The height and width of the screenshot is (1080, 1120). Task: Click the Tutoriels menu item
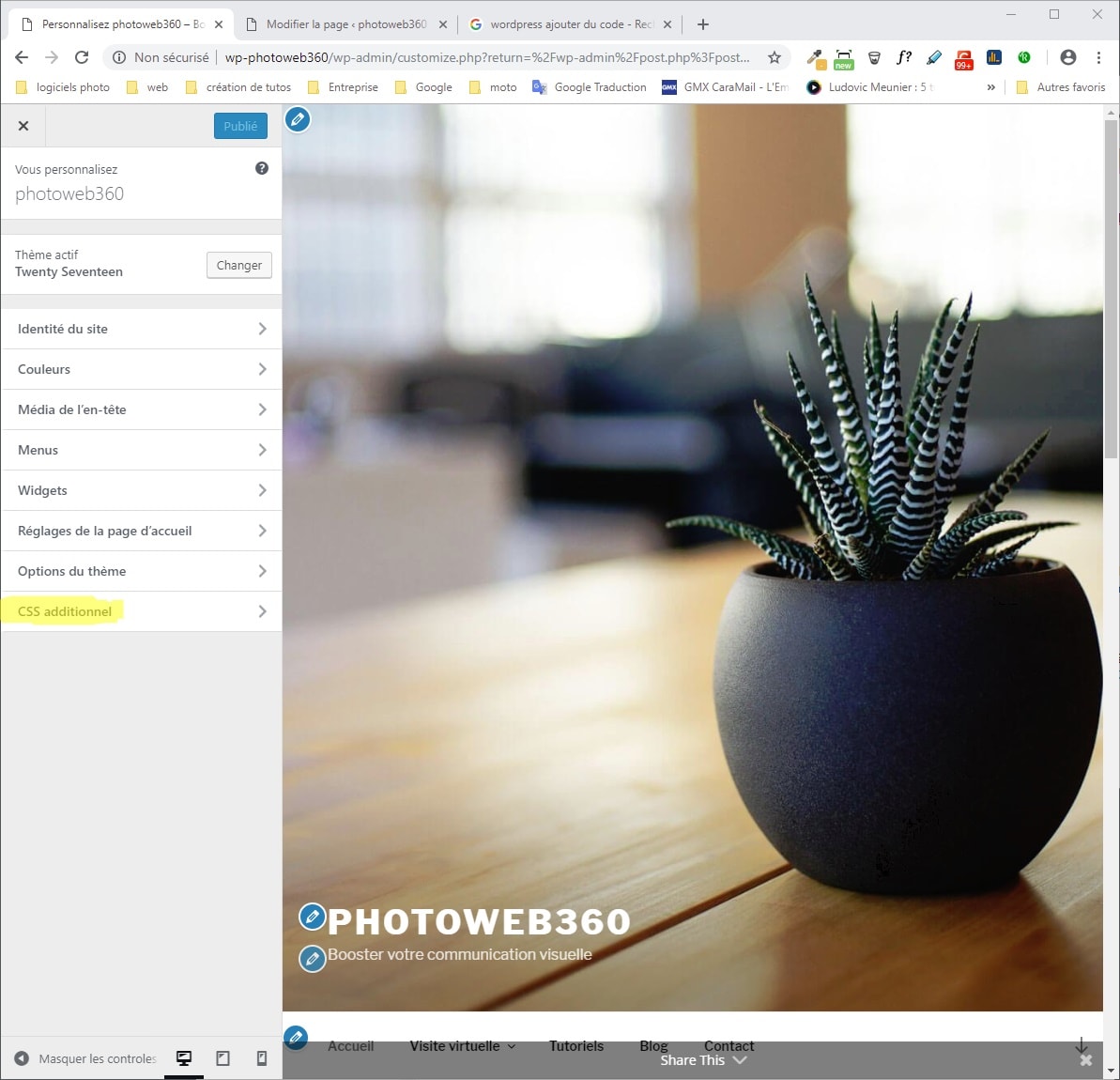click(x=576, y=1045)
